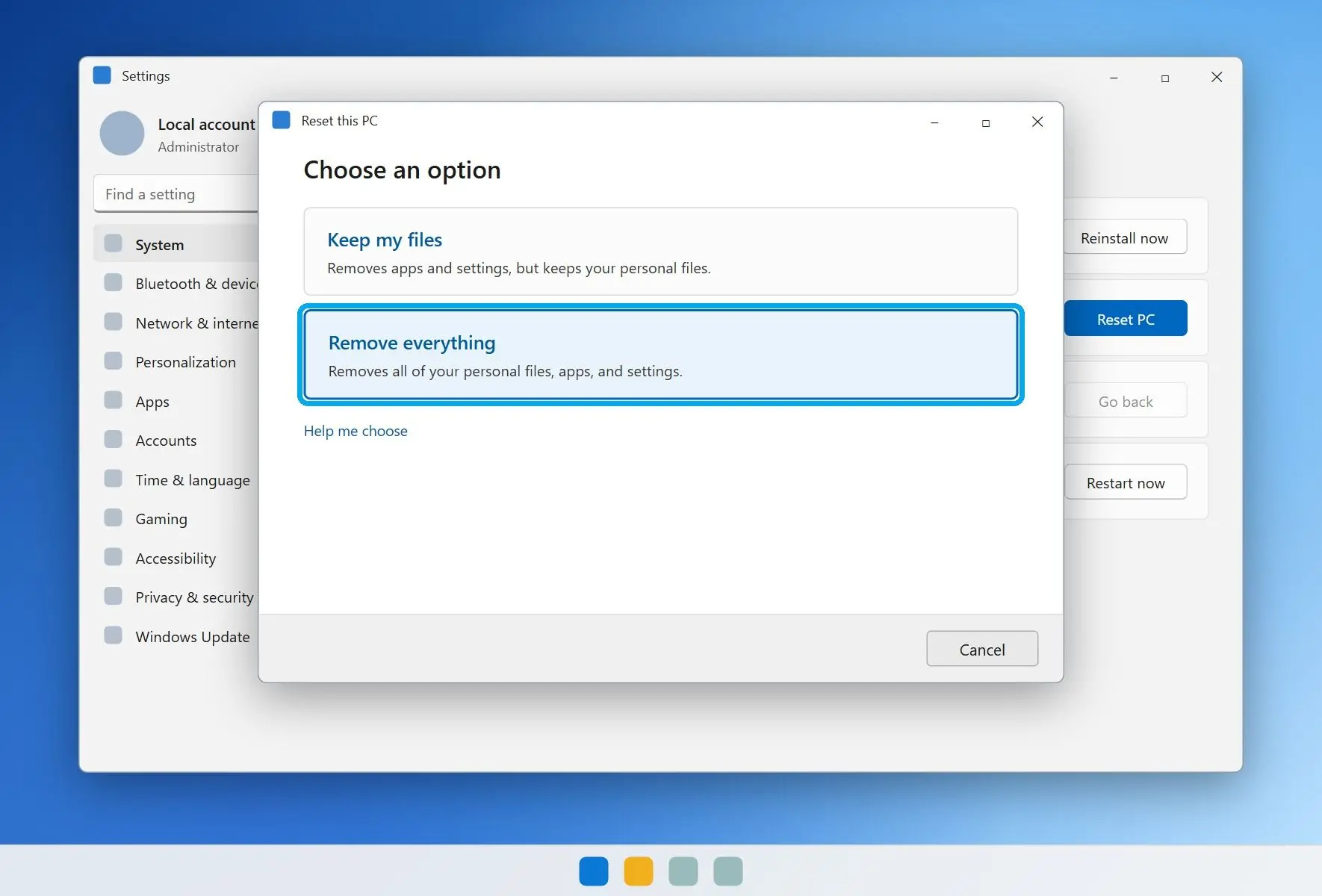1322x896 pixels.
Task: Click the Apps sidebar icon
Action: (114, 400)
